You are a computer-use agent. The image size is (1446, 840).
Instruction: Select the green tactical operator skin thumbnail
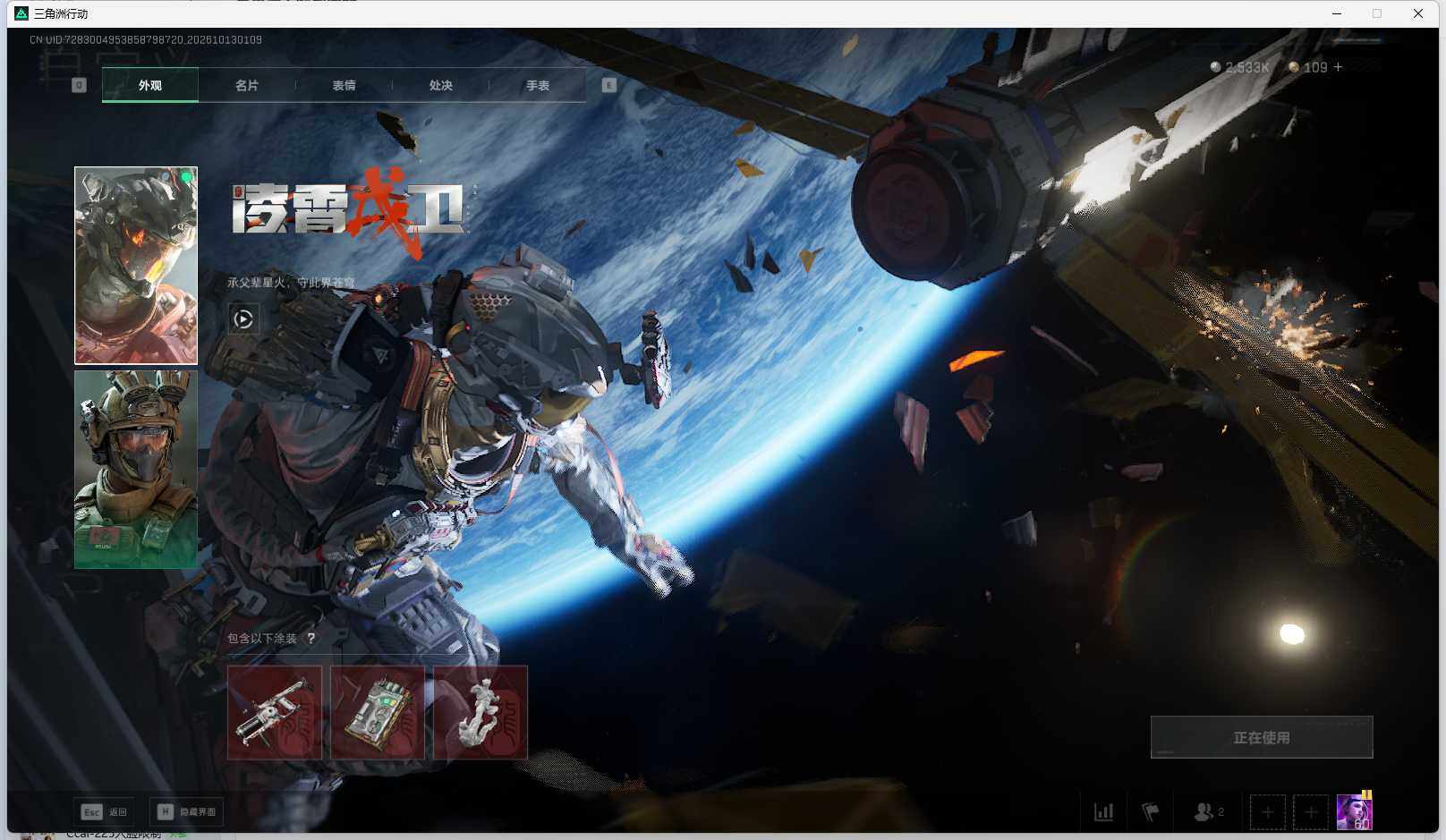pos(136,470)
